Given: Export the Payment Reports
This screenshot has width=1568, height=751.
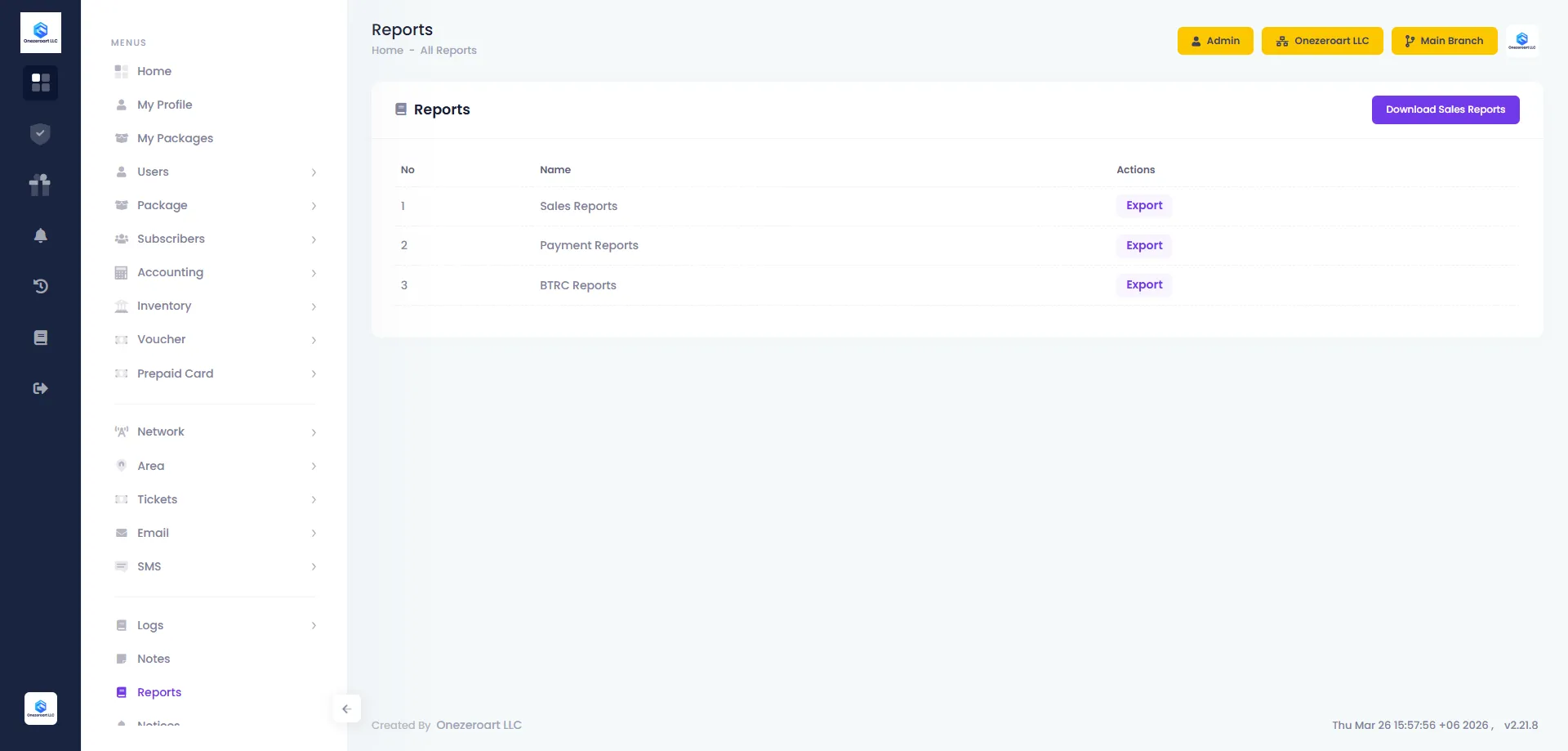Looking at the screenshot, I should pos(1143,245).
